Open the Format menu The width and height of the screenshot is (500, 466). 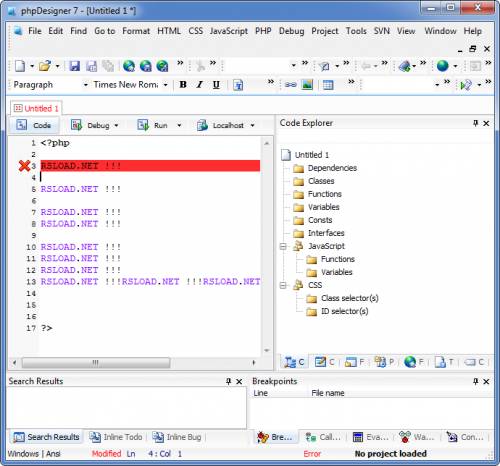(x=136, y=31)
